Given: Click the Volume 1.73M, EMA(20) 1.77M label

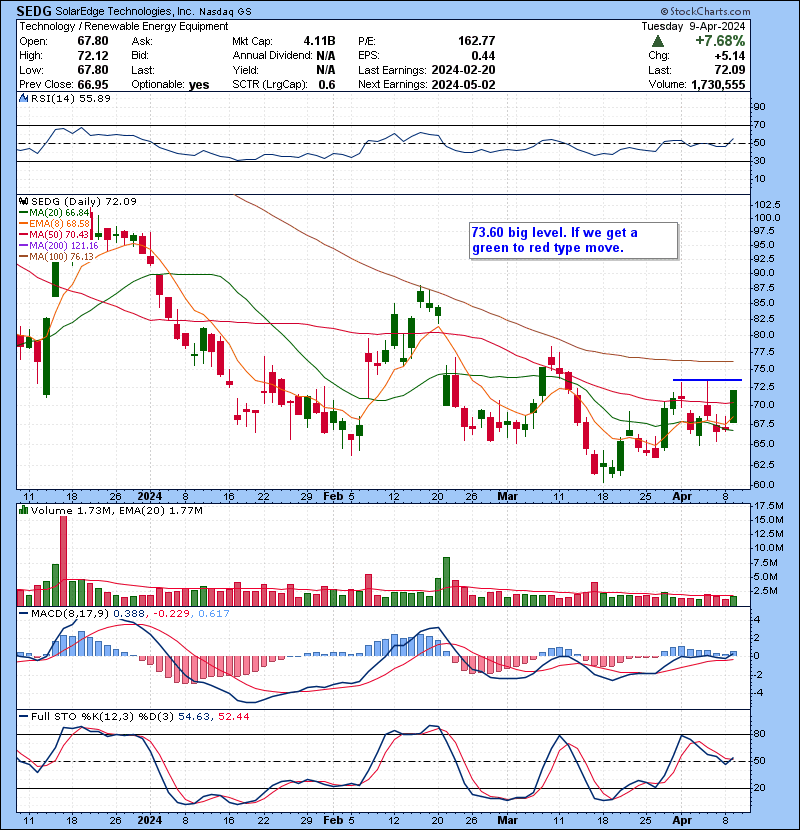Looking at the screenshot, I should point(116,511).
